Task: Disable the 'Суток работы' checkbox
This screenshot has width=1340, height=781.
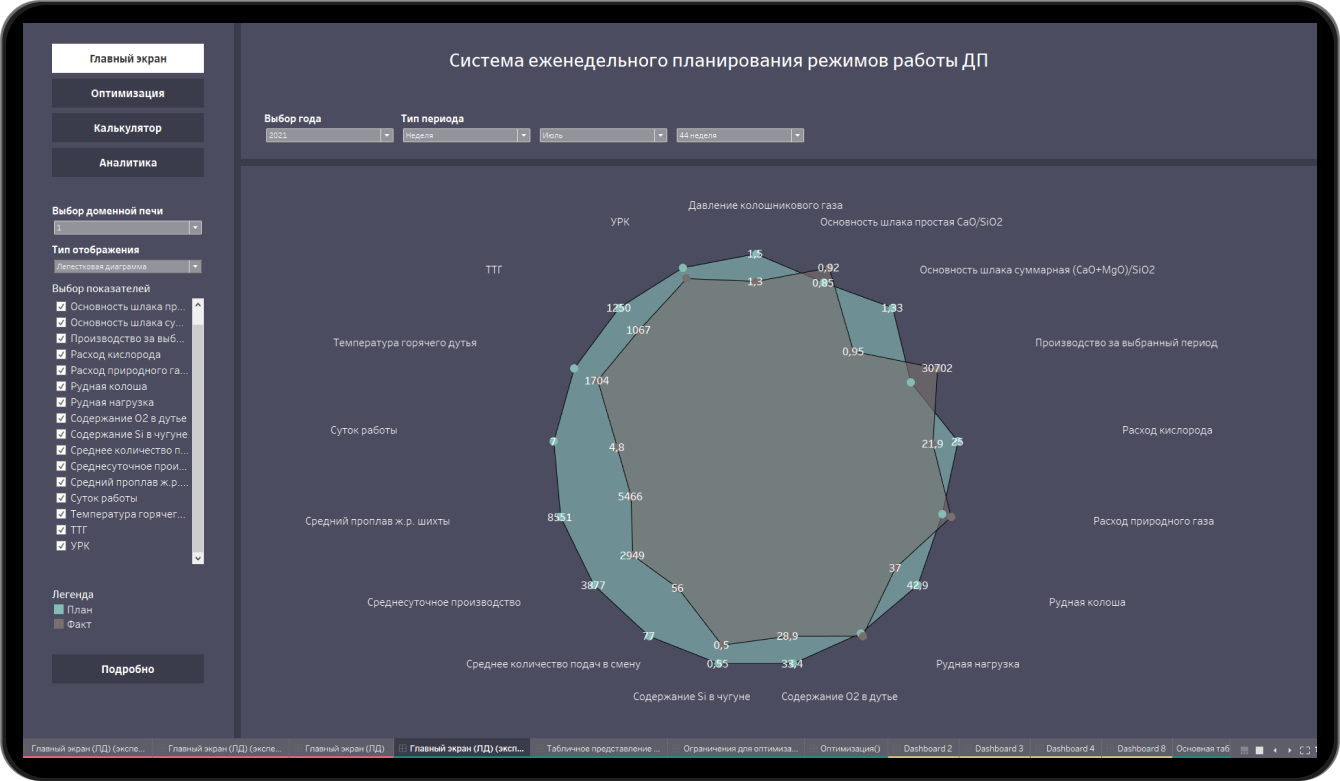Action: (x=61, y=498)
